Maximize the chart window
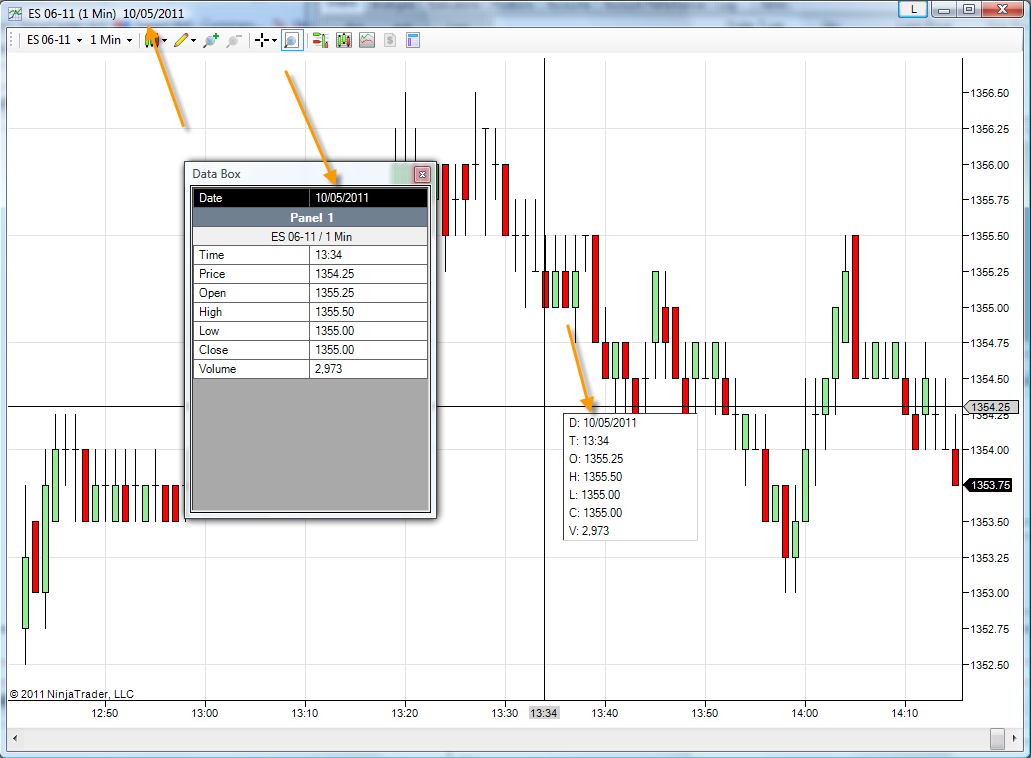Screen dimensions: 1031x758 point(969,9)
